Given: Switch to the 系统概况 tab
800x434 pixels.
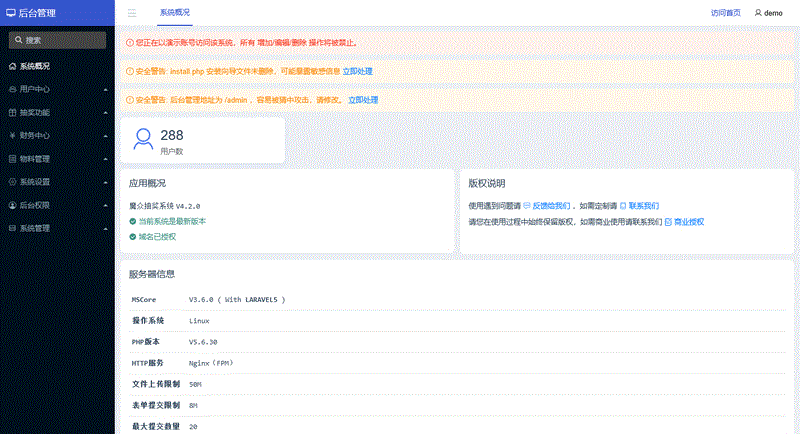Looking at the screenshot, I should (x=174, y=13).
